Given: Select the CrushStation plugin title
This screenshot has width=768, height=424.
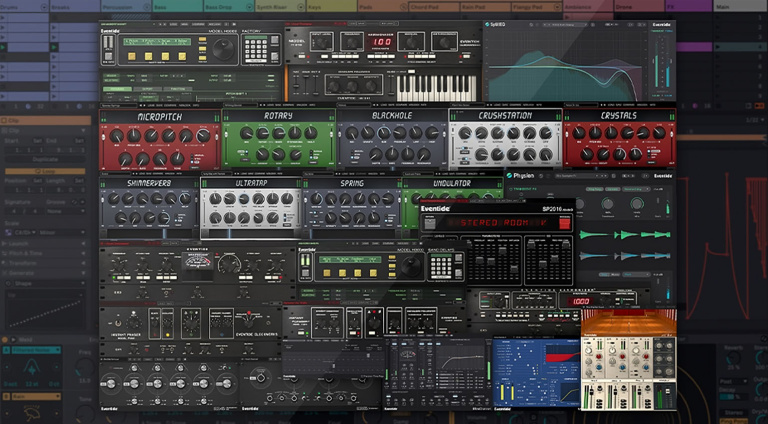Looking at the screenshot, I should 505,117.
